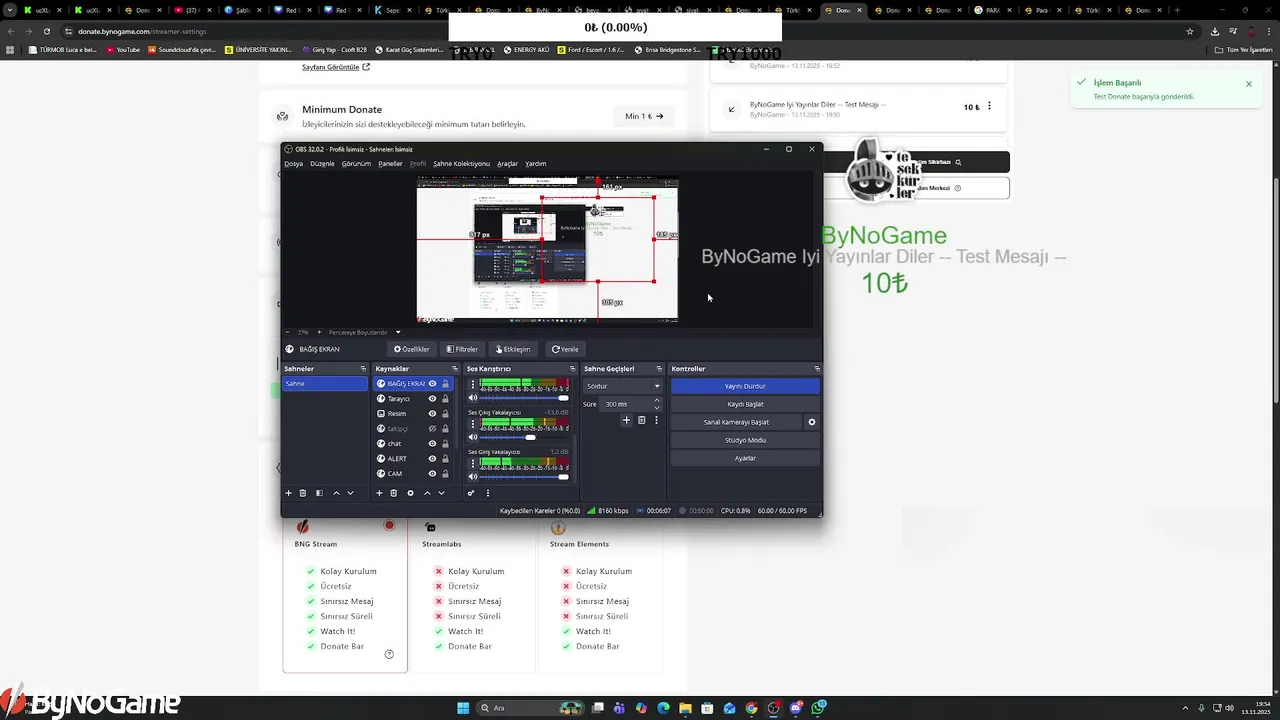
Task: Stop streaming with Yayını Durdur button
Action: pos(745,386)
